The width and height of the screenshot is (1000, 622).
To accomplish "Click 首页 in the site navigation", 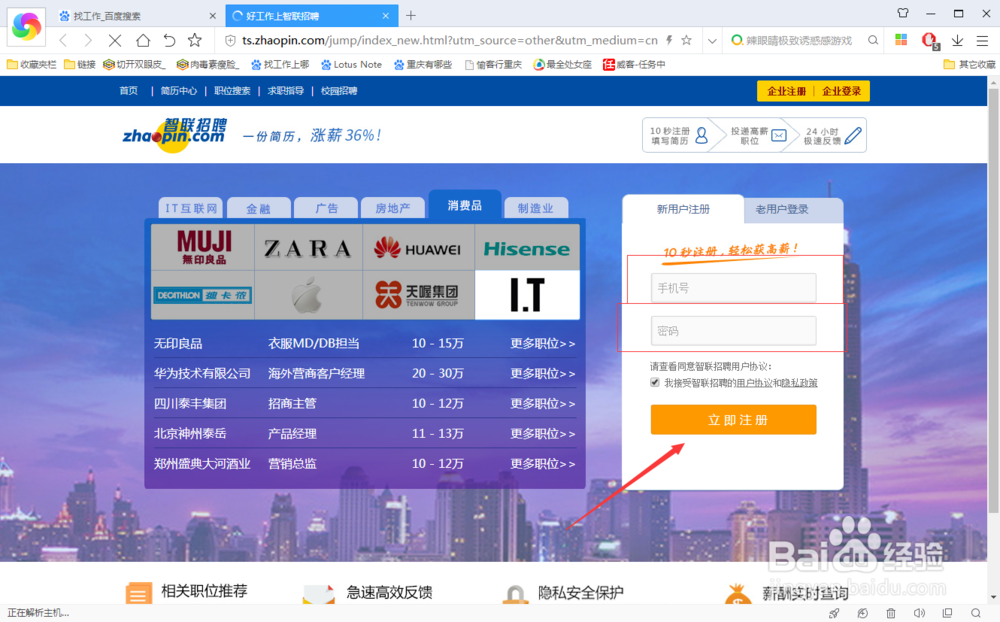I will point(128,91).
